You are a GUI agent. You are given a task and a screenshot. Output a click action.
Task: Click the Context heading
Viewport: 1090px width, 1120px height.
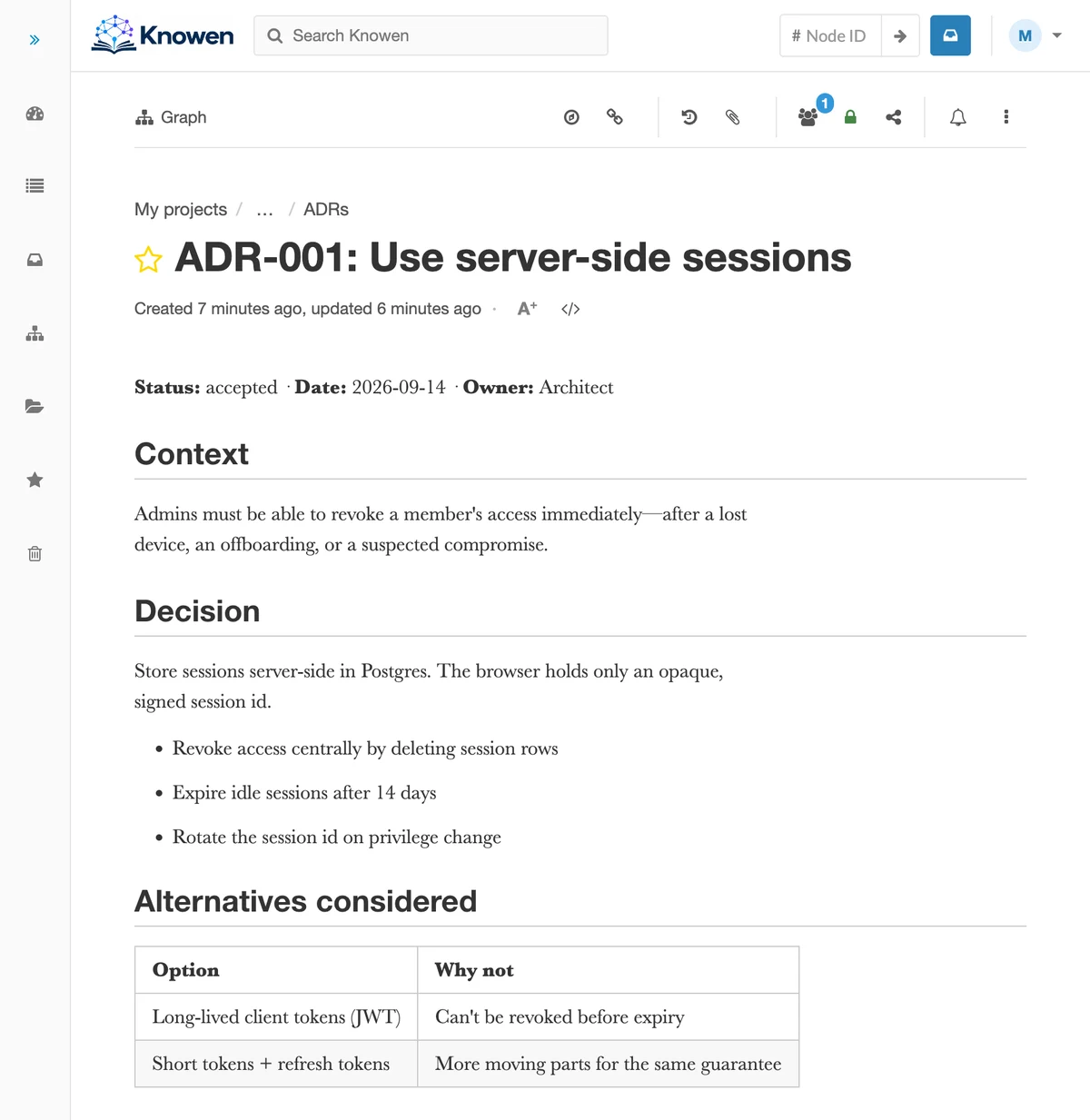pos(192,454)
